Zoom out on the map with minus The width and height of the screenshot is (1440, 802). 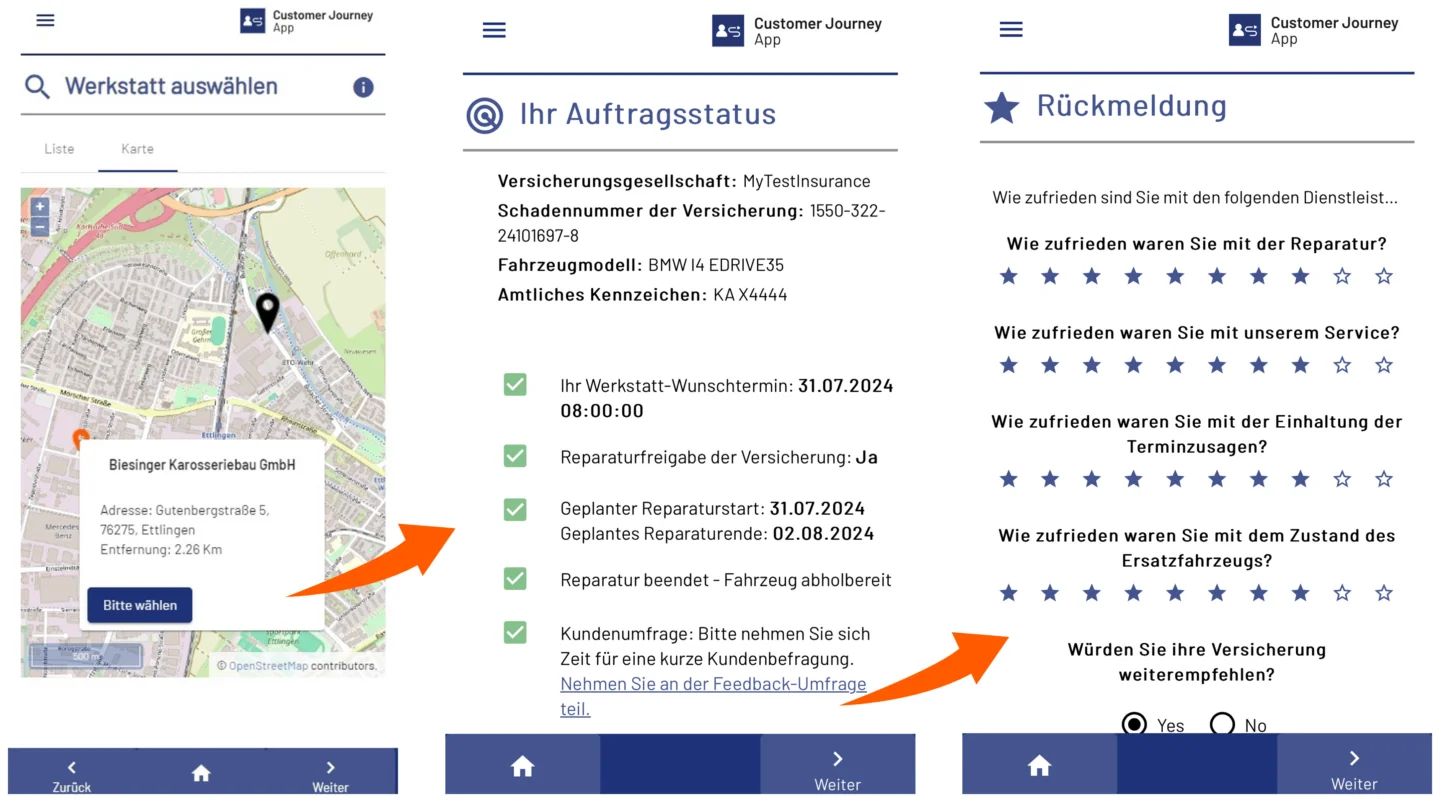pyautogui.click(x=39, y=226)
